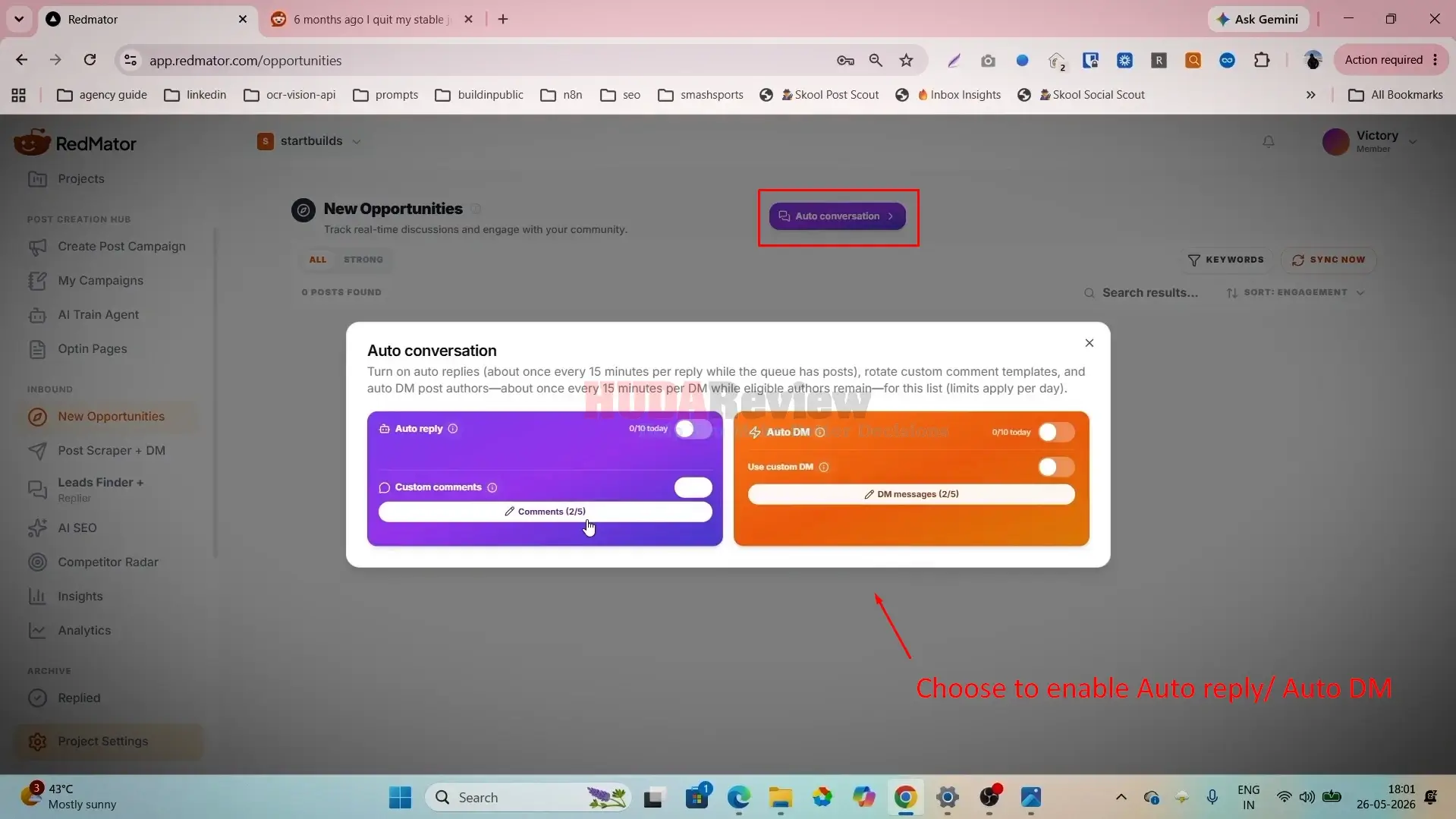Bookmark this page with the star icon
Viewport: 1456px width, 819px height.
[x=906, y=60]
